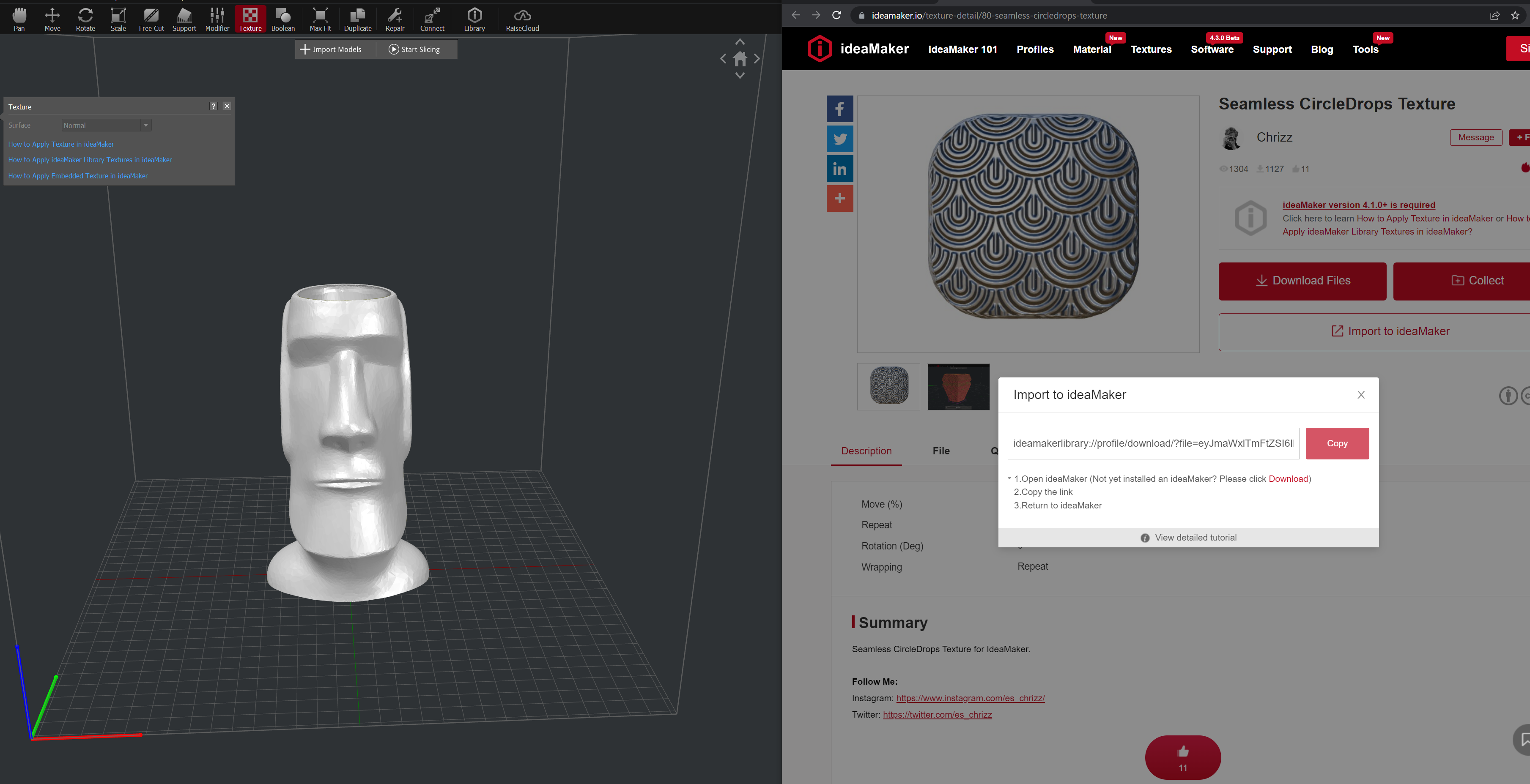Open RaiseCloud from toolbar
1530x784 pixels.
523,19
